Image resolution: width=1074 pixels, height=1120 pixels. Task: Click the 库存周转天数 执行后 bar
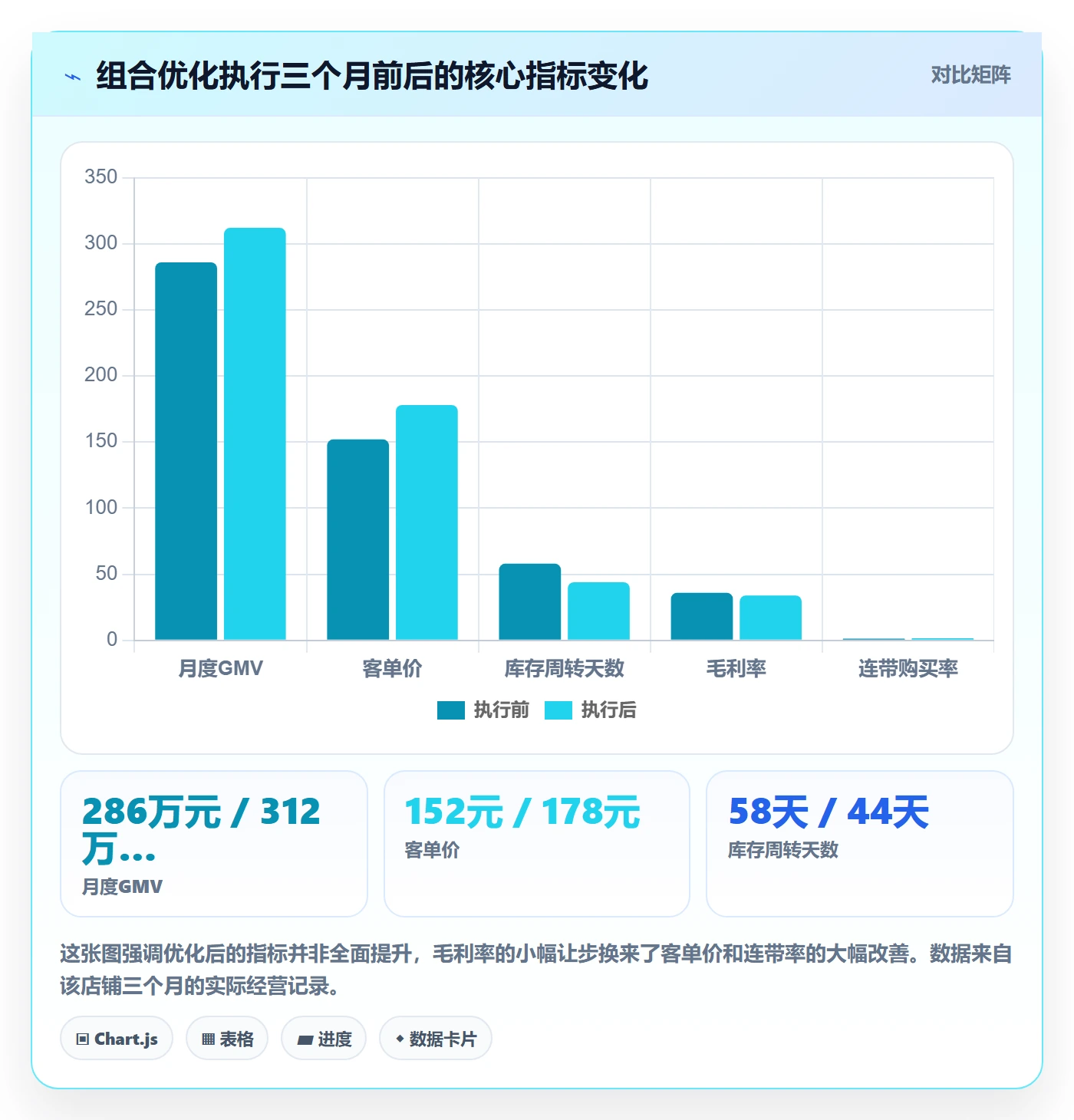[598, 611]
